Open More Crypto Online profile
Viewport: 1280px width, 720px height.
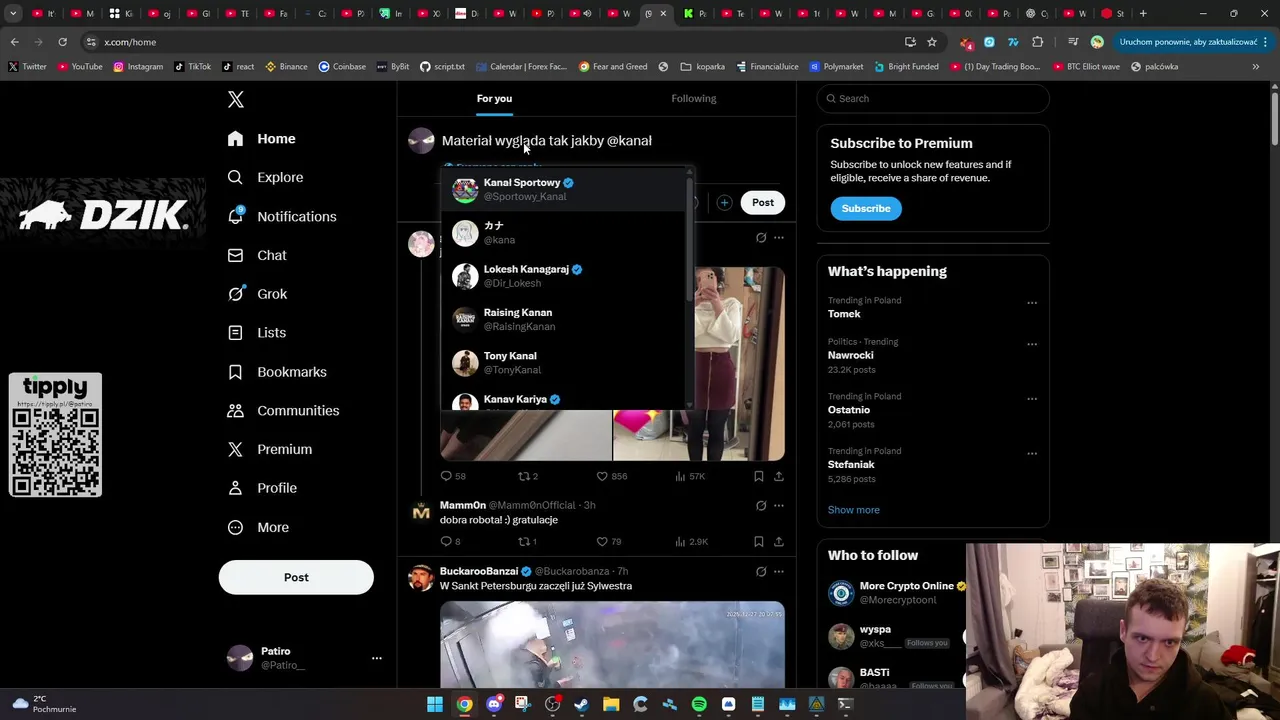(906, 586)
